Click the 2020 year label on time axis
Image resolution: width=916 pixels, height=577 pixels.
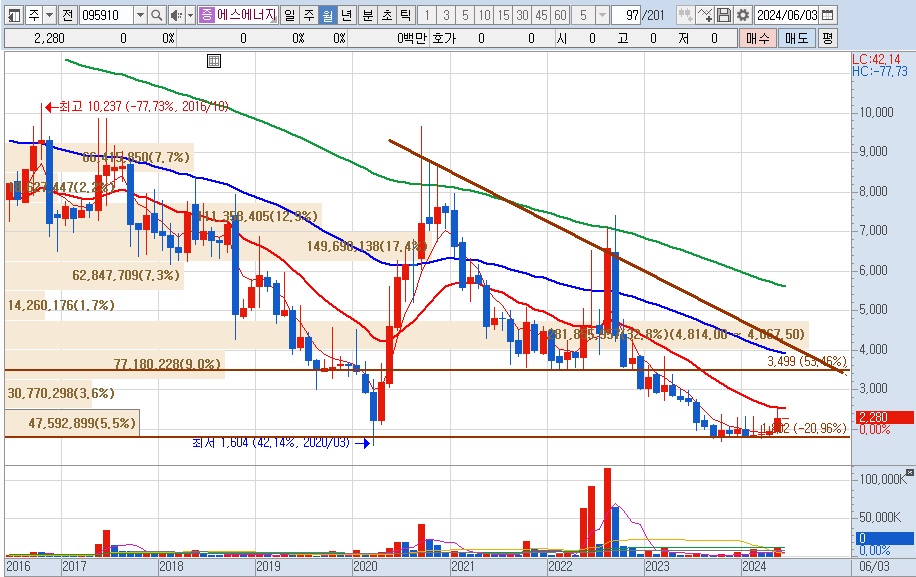click(x=365, y=566)
